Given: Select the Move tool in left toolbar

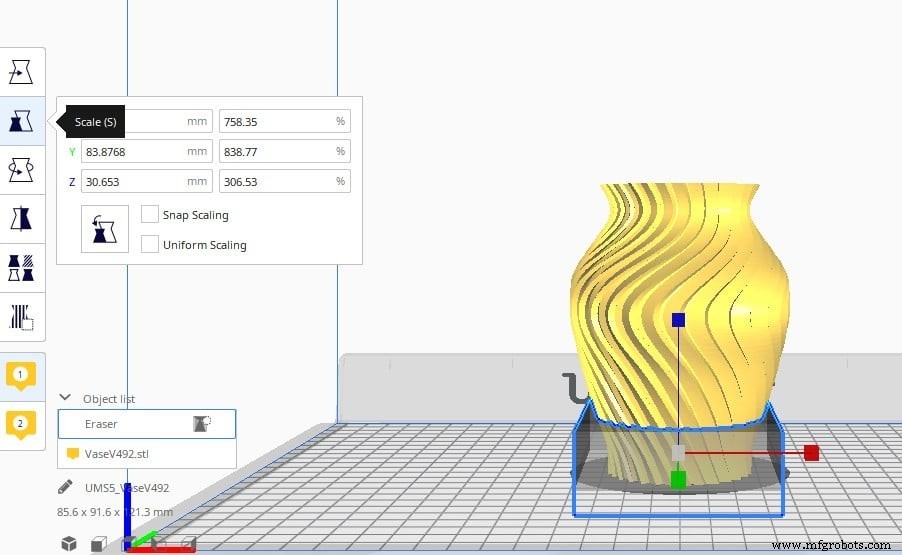Looking at the screenshot, I should tap(21, 72).
